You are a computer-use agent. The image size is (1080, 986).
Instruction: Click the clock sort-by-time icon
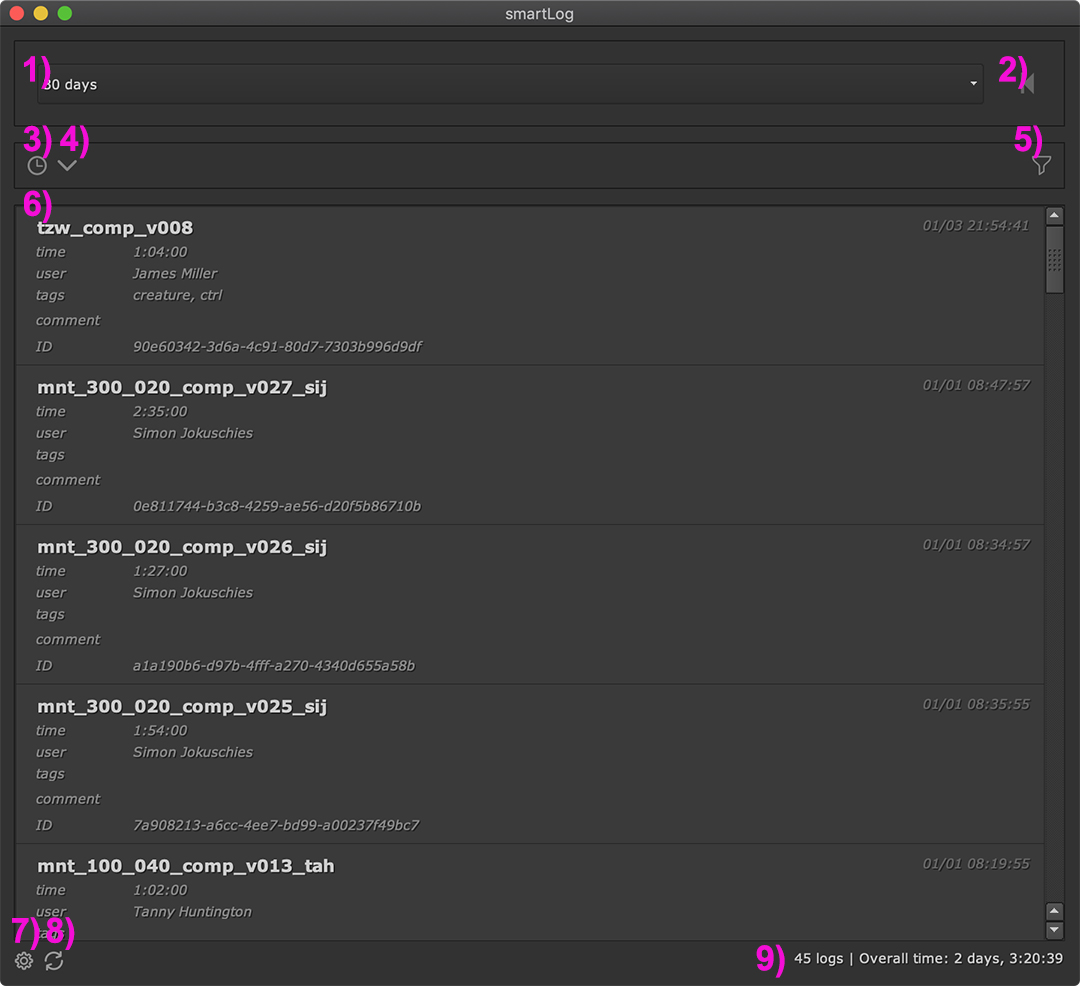click(x=37, y=166)
